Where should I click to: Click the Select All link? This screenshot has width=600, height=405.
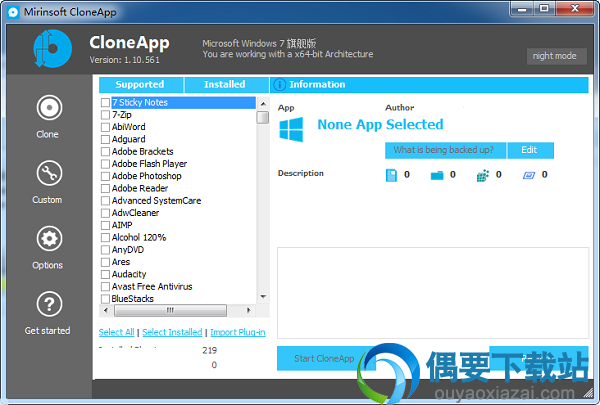[x=116, y=332]
